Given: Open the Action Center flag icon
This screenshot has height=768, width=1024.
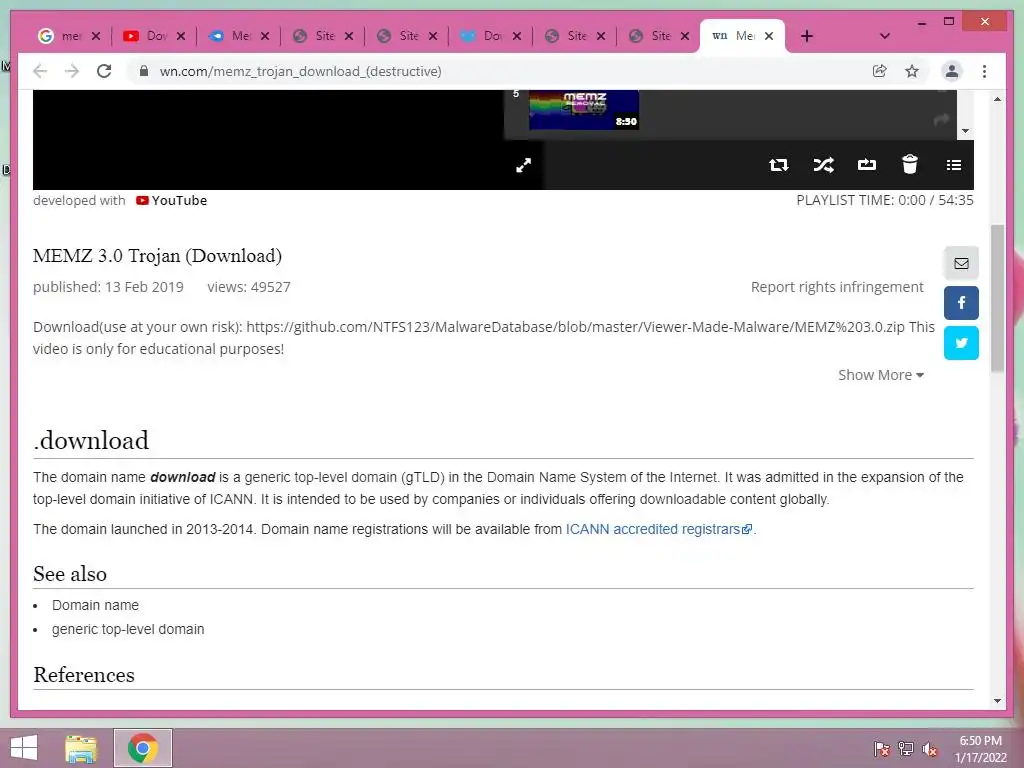Looking at the screenshot, I should click(x=881, y=749).
